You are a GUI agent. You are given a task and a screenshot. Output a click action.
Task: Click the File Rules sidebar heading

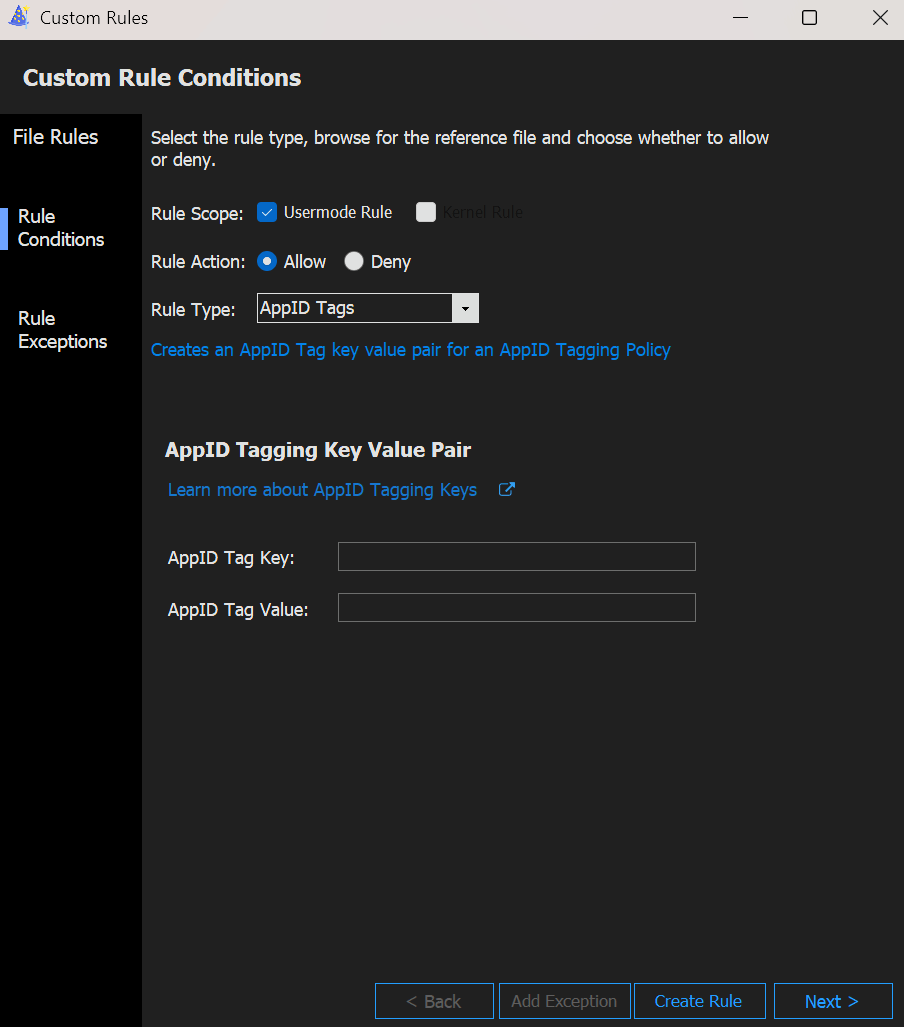pyautogui.click(x=56, y=137)
